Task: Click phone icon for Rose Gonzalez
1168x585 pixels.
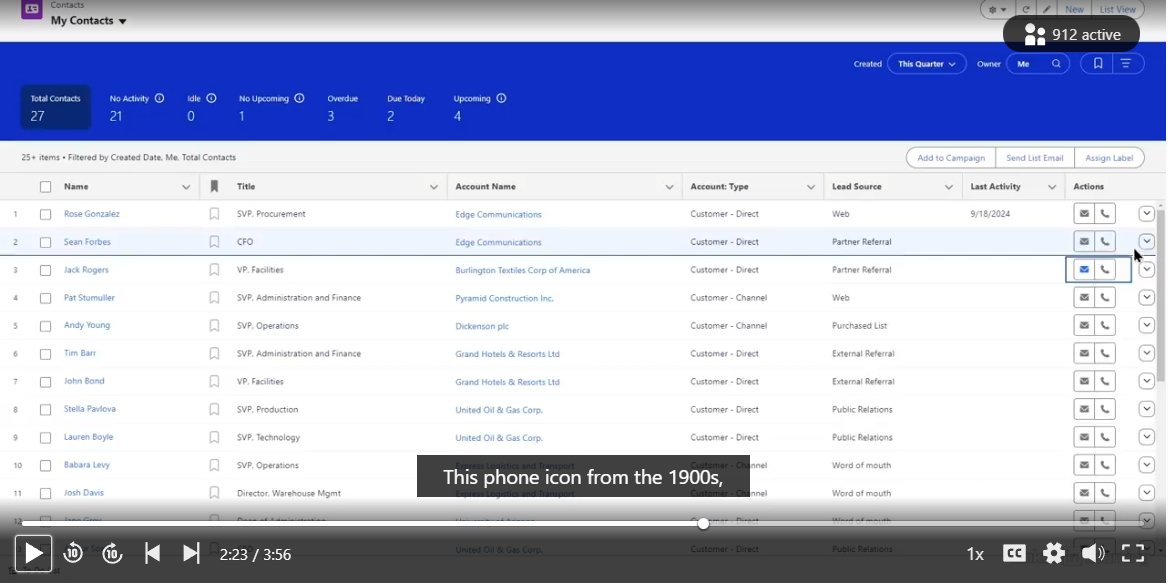Action: click(1105, 214)
